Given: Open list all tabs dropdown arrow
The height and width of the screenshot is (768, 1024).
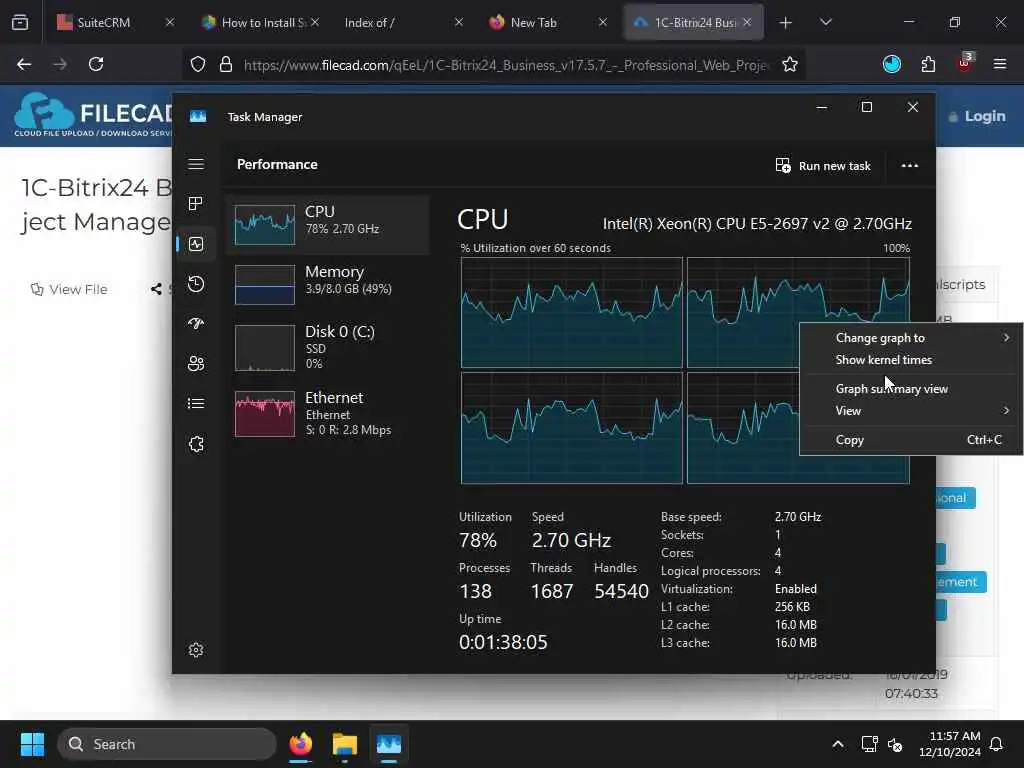Looking at the screenshot, I should (x=826, y=22).
